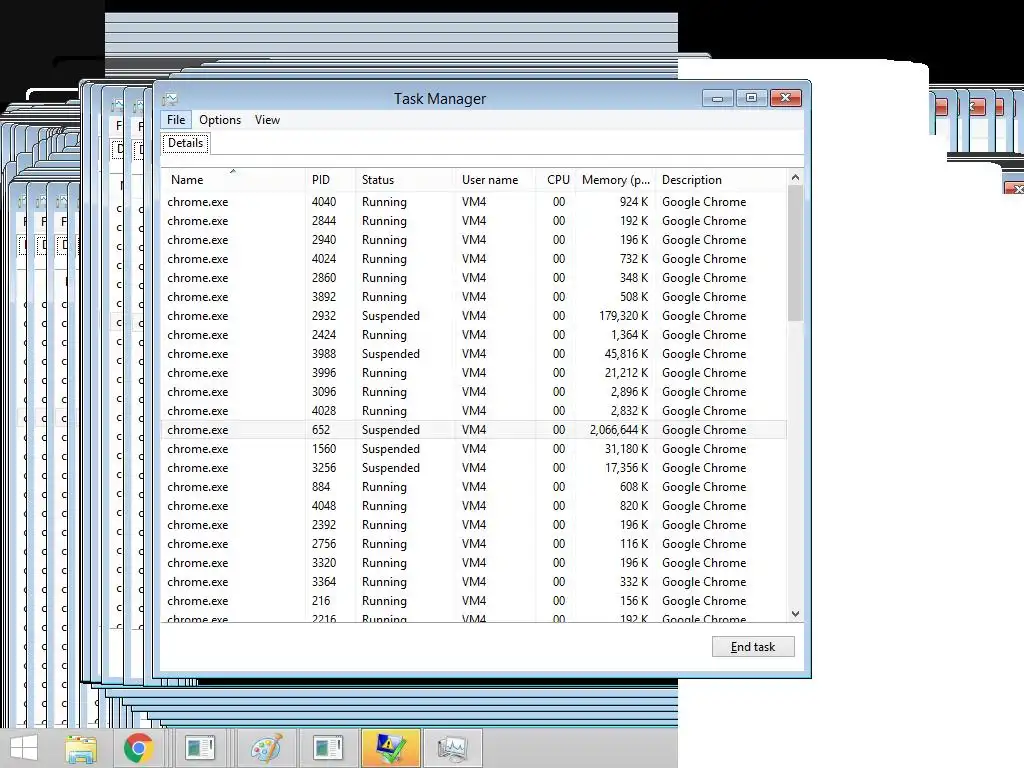Select chrome.exe row with PID 3320
1024x768 pixels.
point(473,563)
